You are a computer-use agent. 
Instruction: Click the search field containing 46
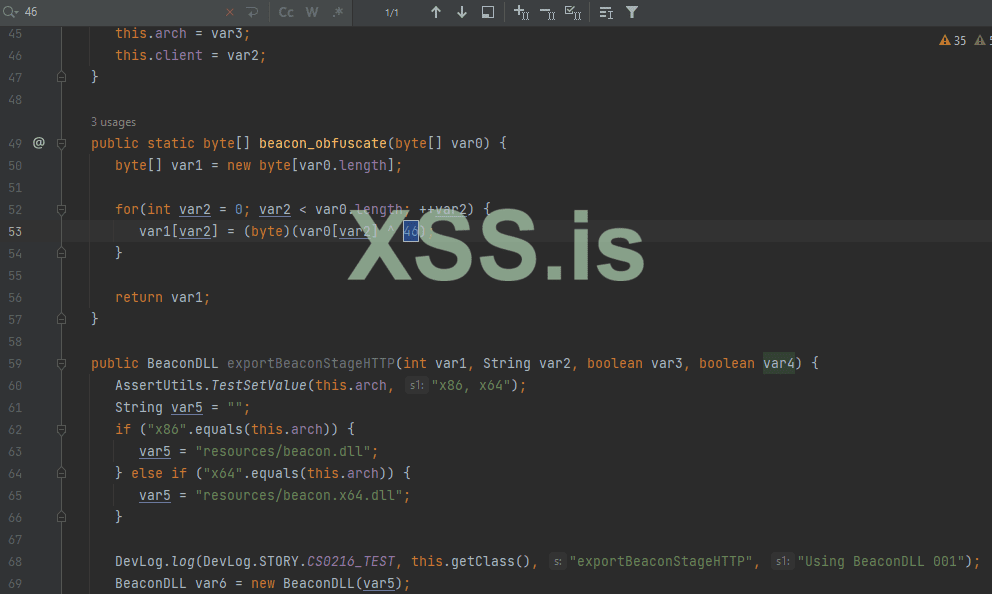120,12
